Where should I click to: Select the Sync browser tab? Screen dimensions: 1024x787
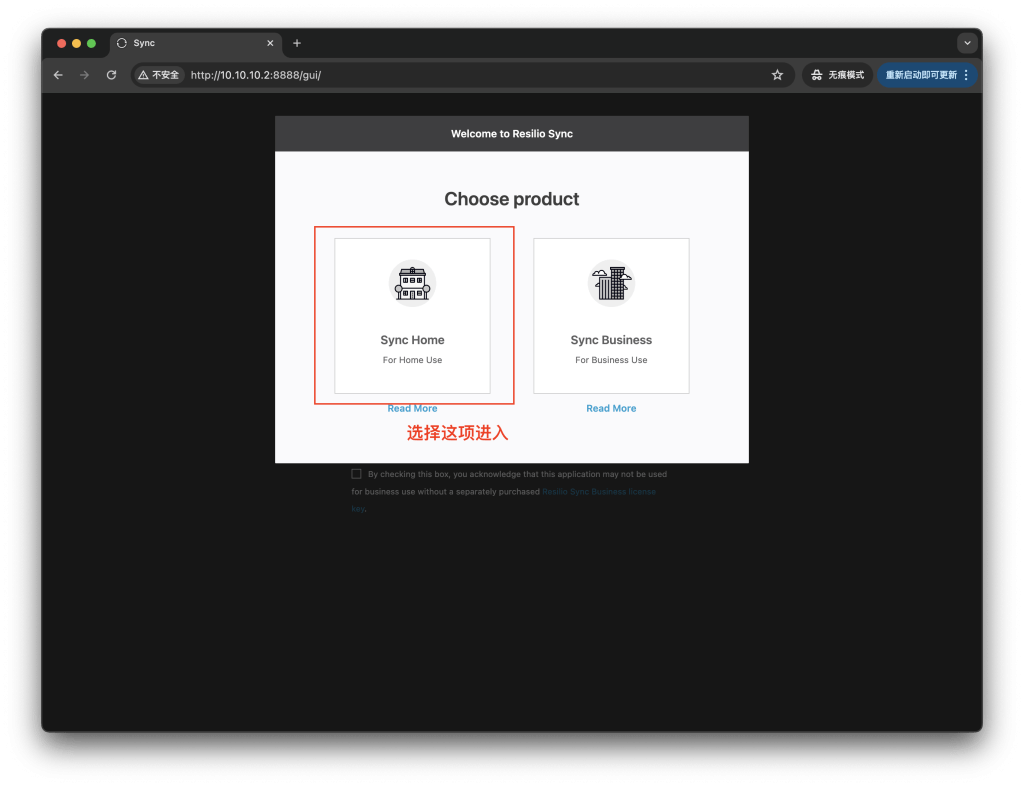(195, 43)
